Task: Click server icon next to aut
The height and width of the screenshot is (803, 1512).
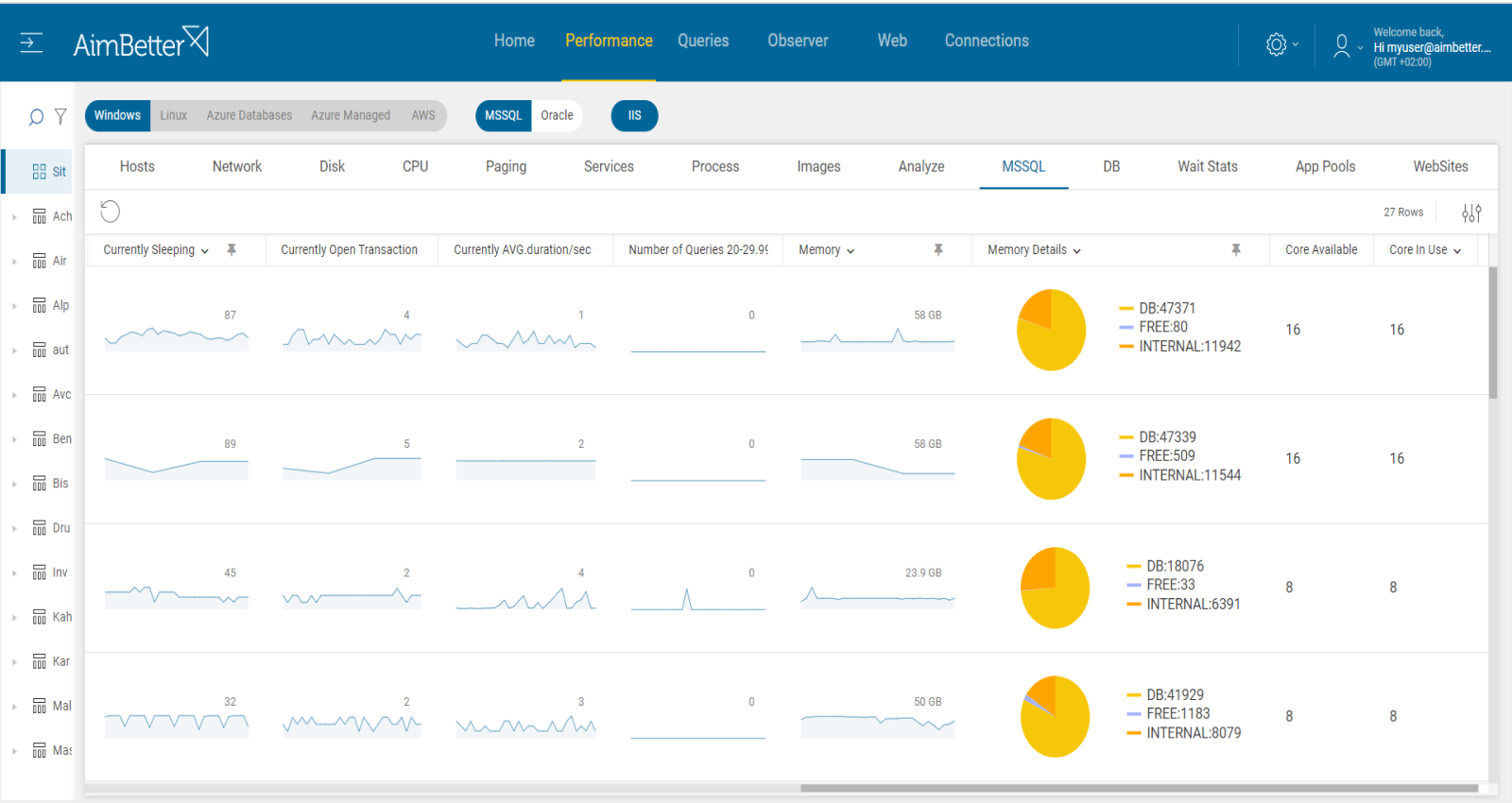Action: tap(39, 350)
